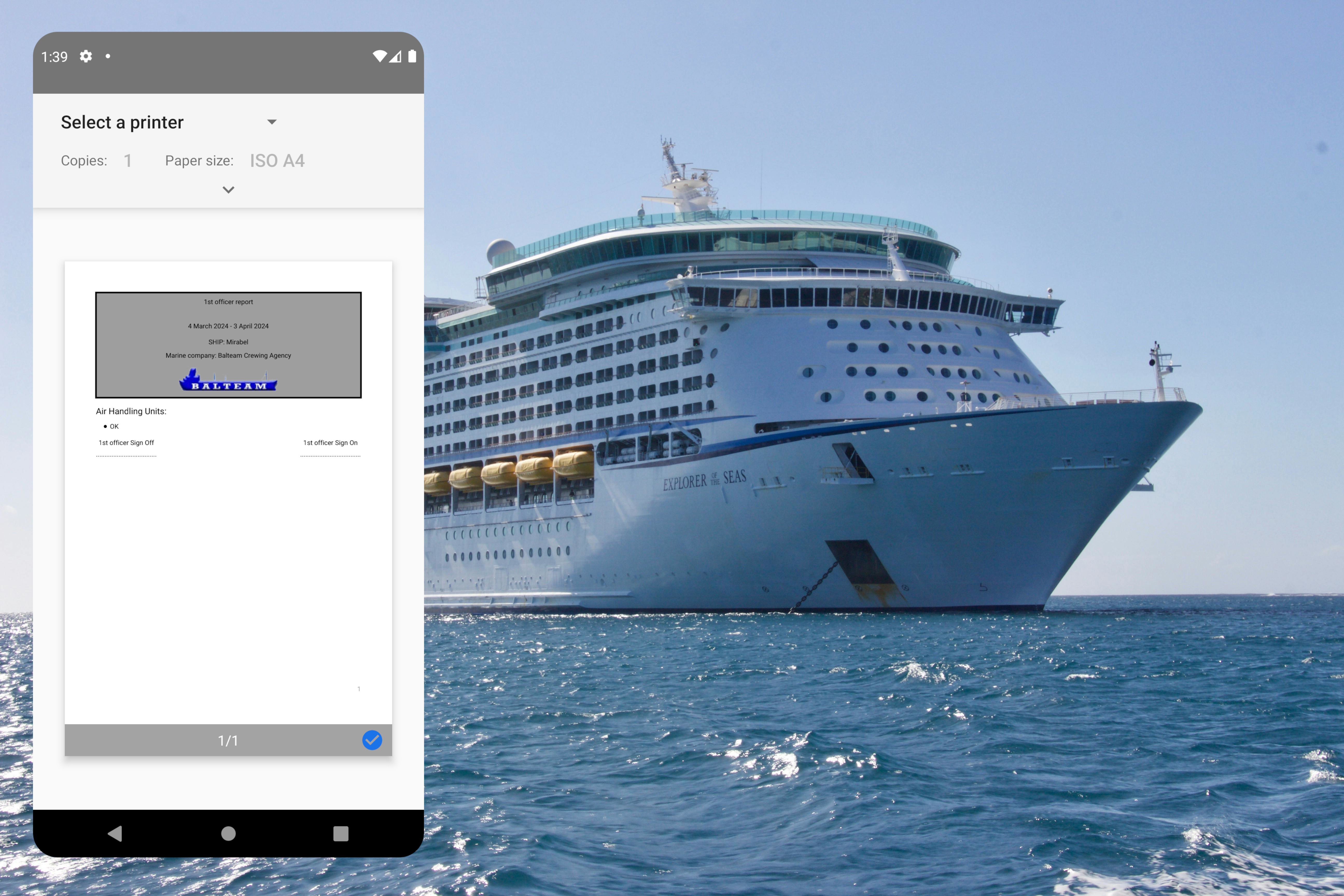Tap the 1:39 clock in status bar
Viewport: 1344px width, 896px height.
tap(54, 57)
